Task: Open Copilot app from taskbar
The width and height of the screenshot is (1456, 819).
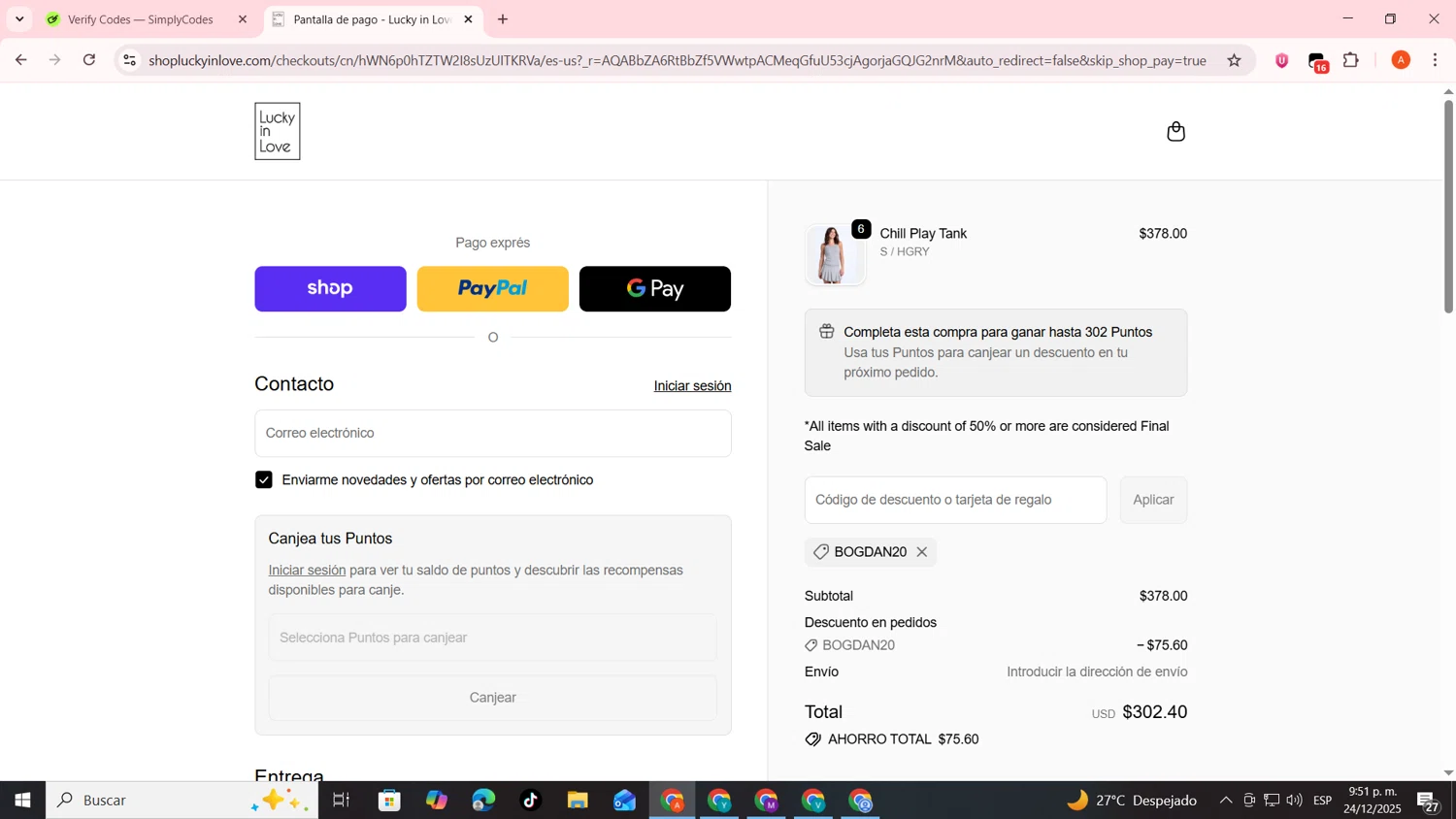Action: [437, 801]
